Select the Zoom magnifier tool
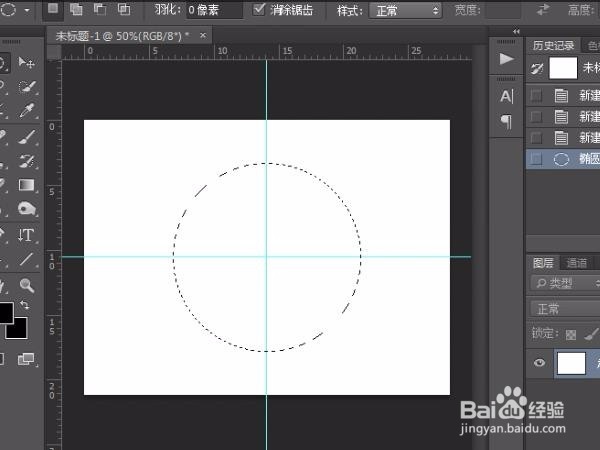The image size is (600, 450). pos(26,285)
